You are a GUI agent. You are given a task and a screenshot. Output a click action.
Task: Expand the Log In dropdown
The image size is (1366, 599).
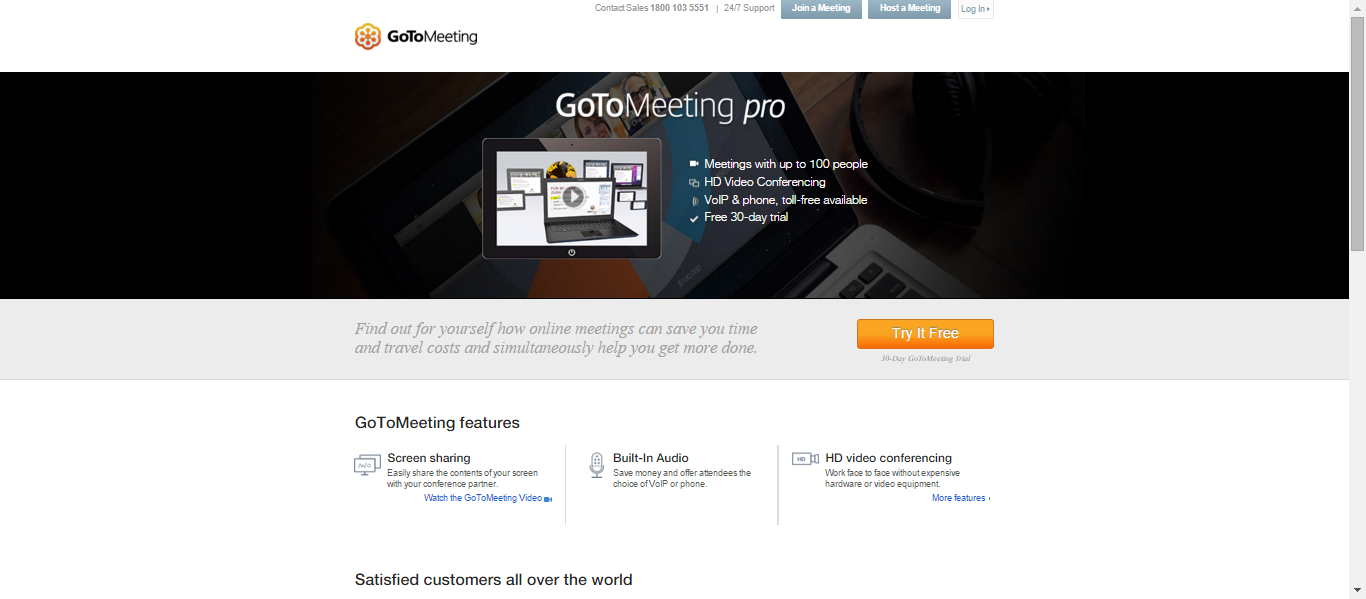pos(975,9)
